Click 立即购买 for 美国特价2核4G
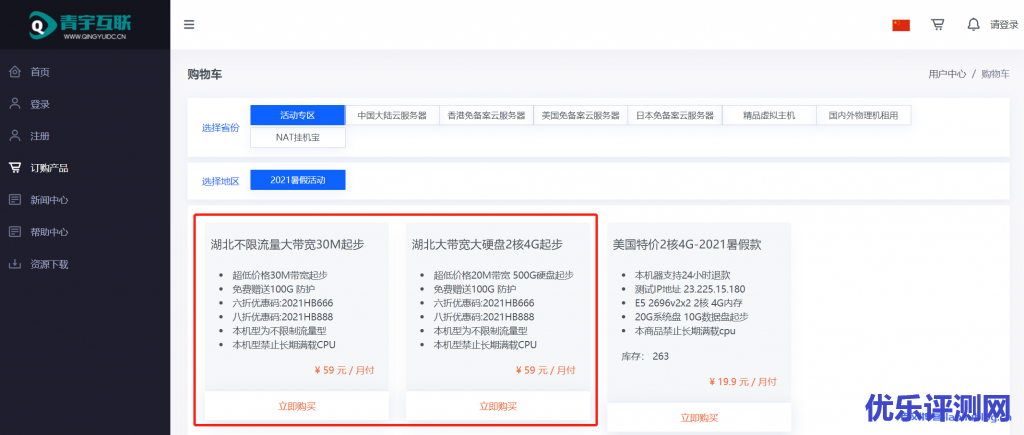This screenshot has width=1024, height=435. [x=699, y=417]
